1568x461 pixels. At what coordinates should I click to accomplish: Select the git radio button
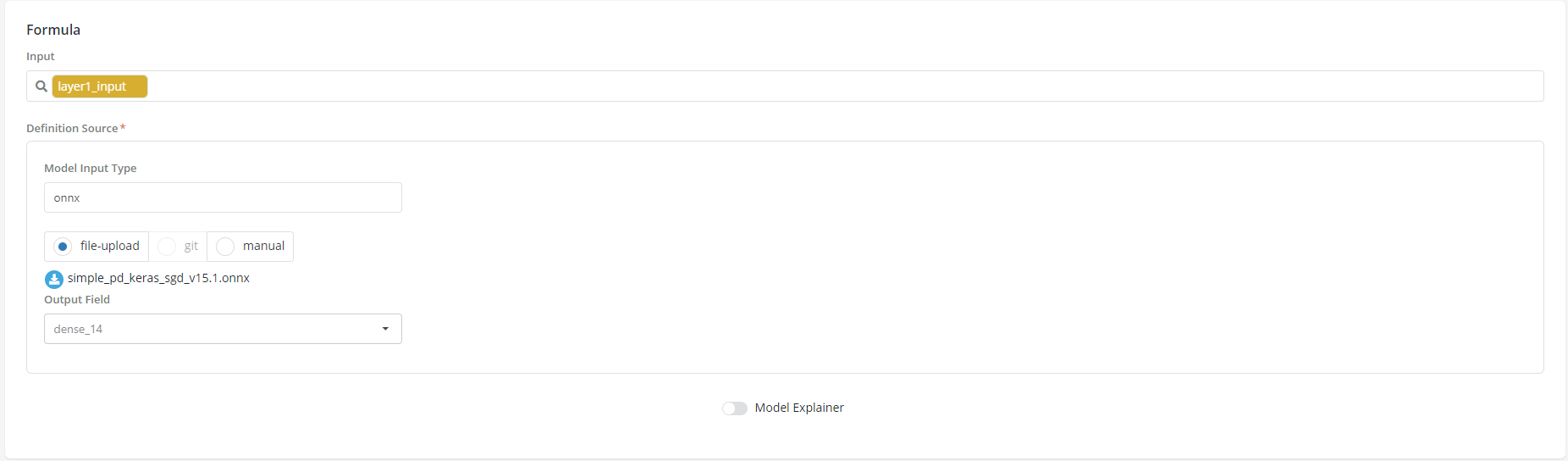click(x=167, y=247)
